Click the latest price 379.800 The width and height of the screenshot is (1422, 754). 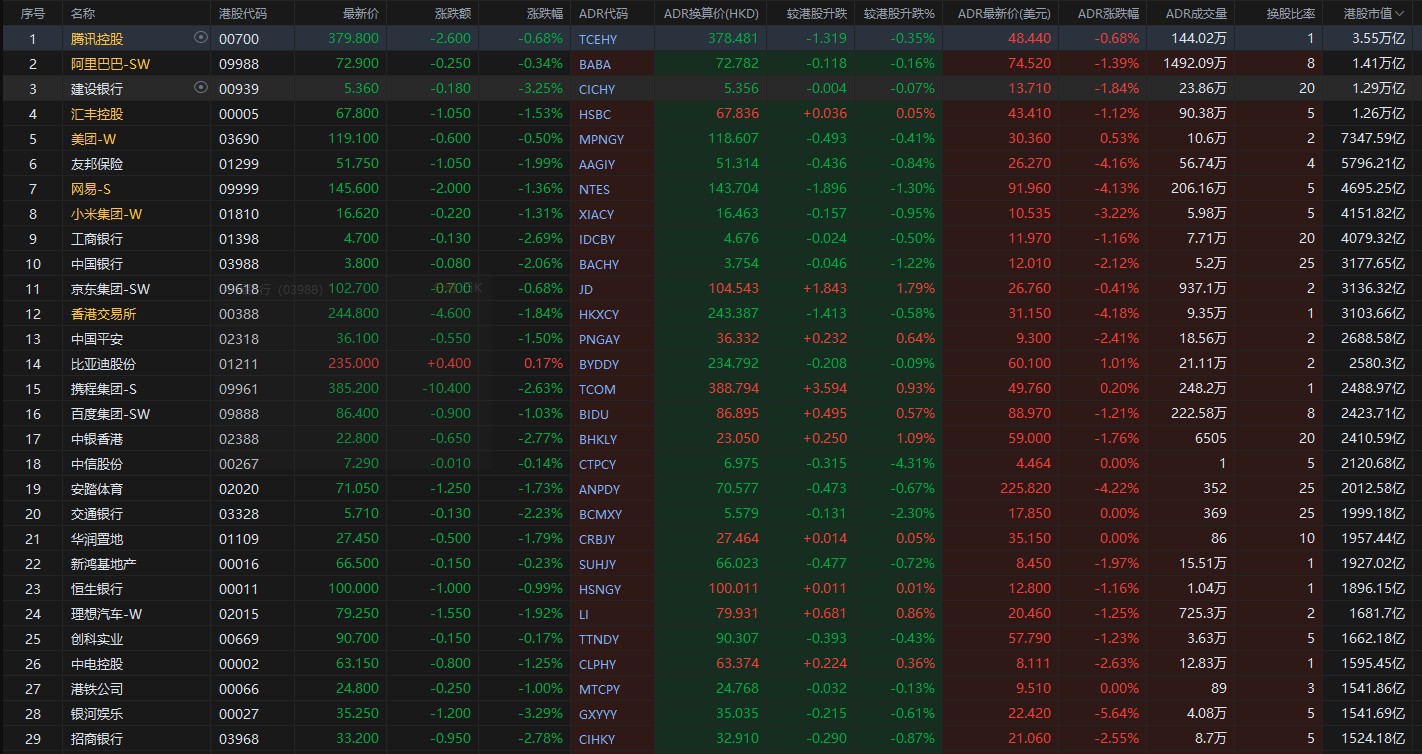pyautogui.click(x=354, y=38)
